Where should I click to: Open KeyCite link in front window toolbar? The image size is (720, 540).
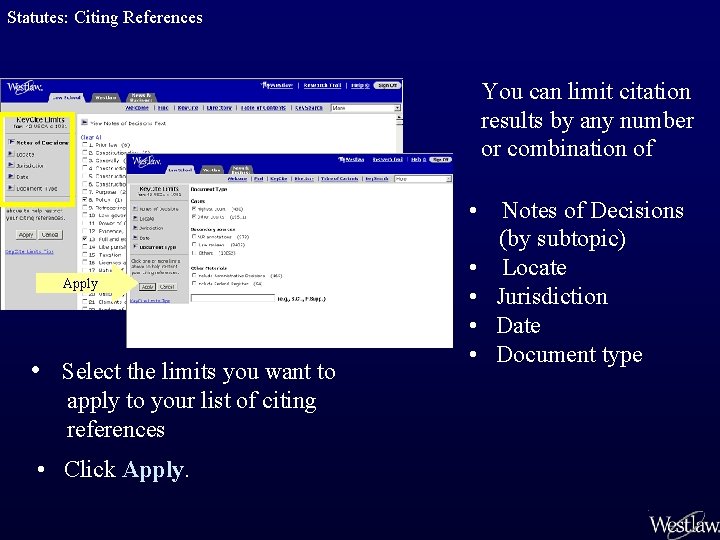pyautogui.click(x=279, y=179)
